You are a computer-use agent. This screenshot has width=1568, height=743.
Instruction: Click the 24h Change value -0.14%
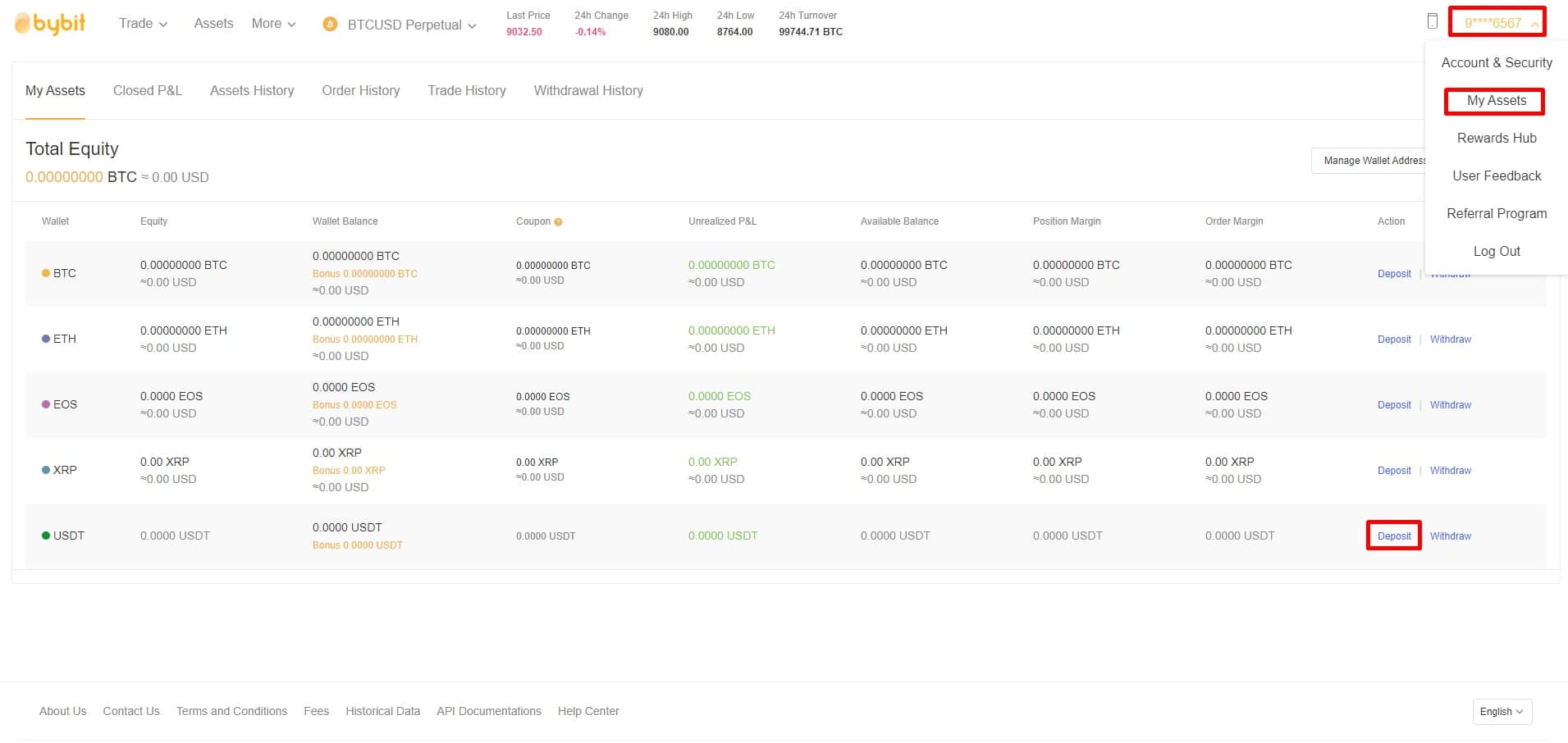(590, 32)
